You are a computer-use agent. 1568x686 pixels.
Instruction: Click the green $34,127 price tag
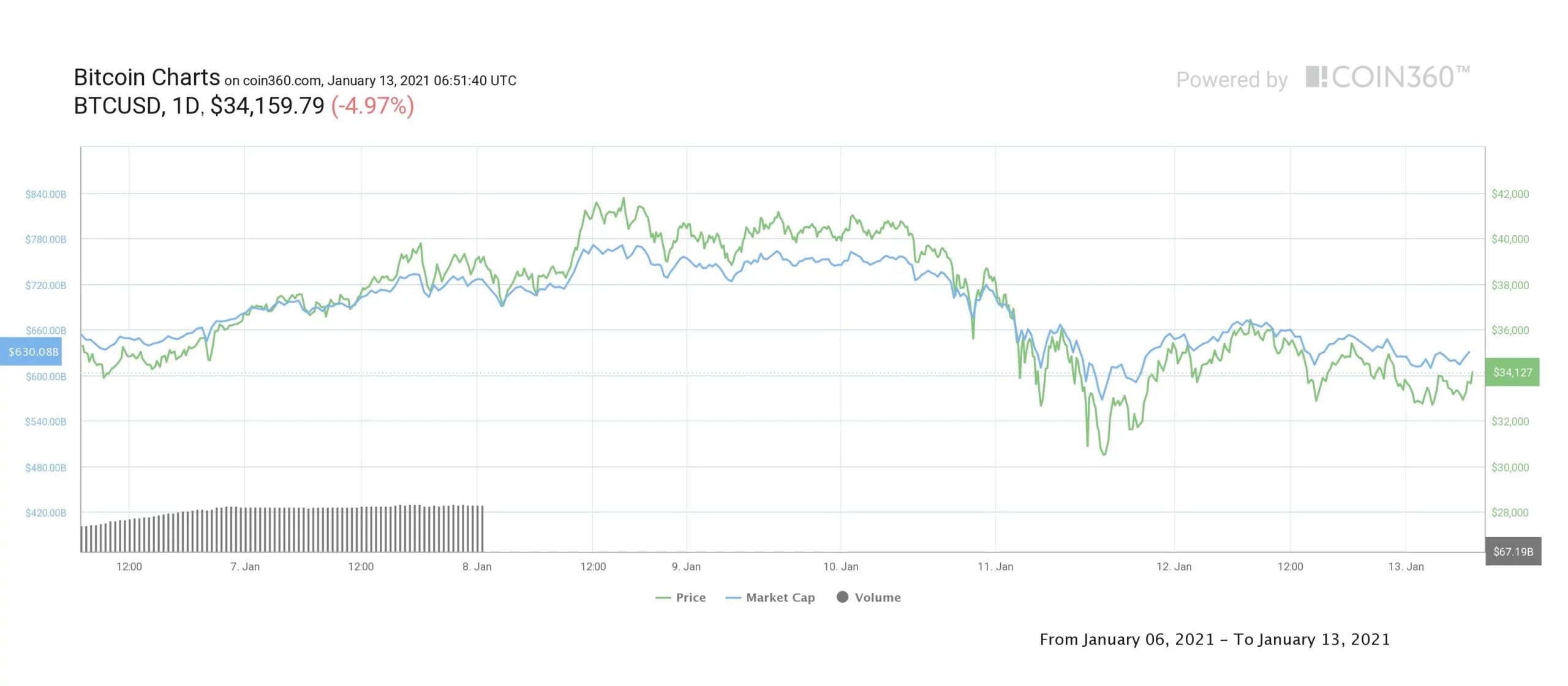(1512, 372)
